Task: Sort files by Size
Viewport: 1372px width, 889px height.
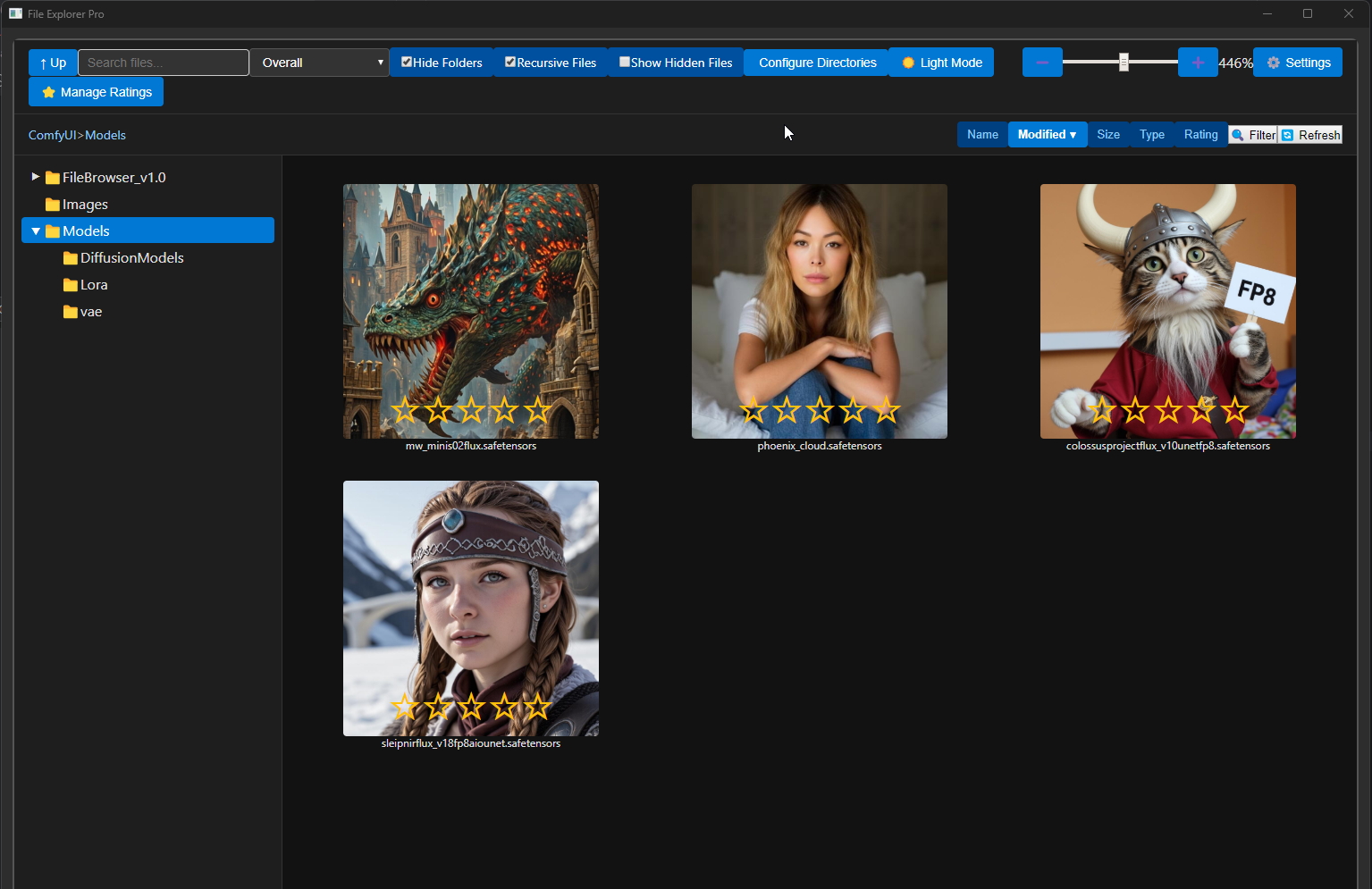Action: (x=1107, y=135)
